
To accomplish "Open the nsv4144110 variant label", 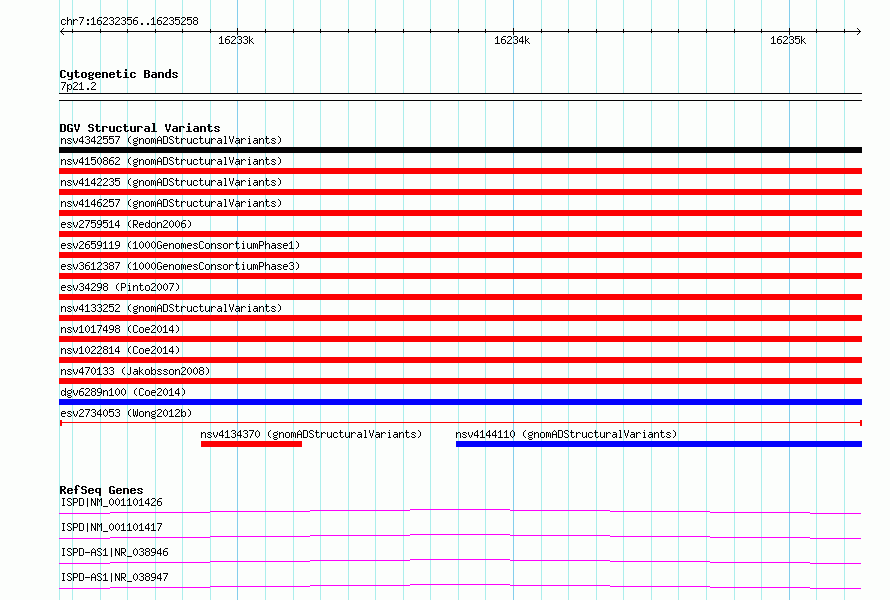I will click(x=566, y=434).
